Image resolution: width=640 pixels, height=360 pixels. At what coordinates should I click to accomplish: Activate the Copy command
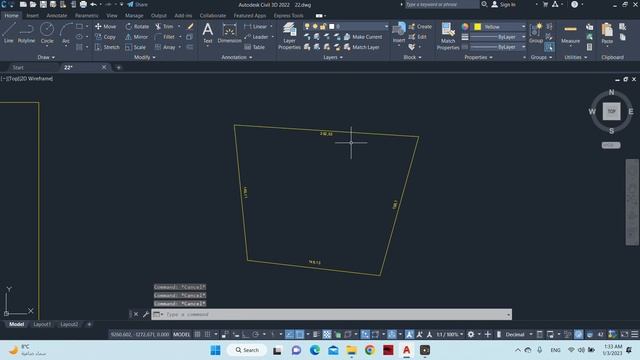105,37
